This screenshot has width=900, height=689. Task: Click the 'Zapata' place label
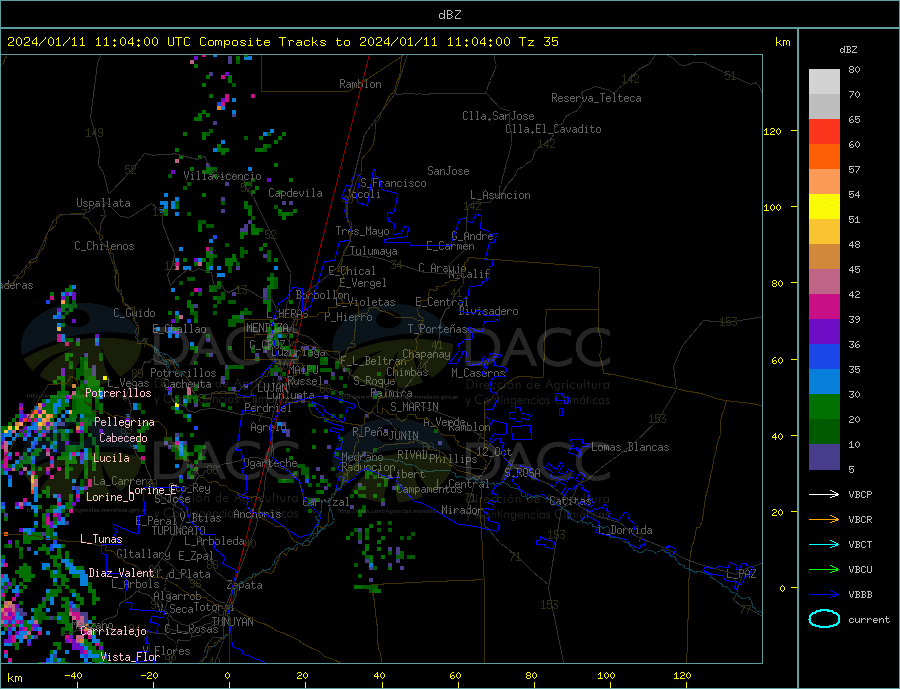[x=245, y=585]
